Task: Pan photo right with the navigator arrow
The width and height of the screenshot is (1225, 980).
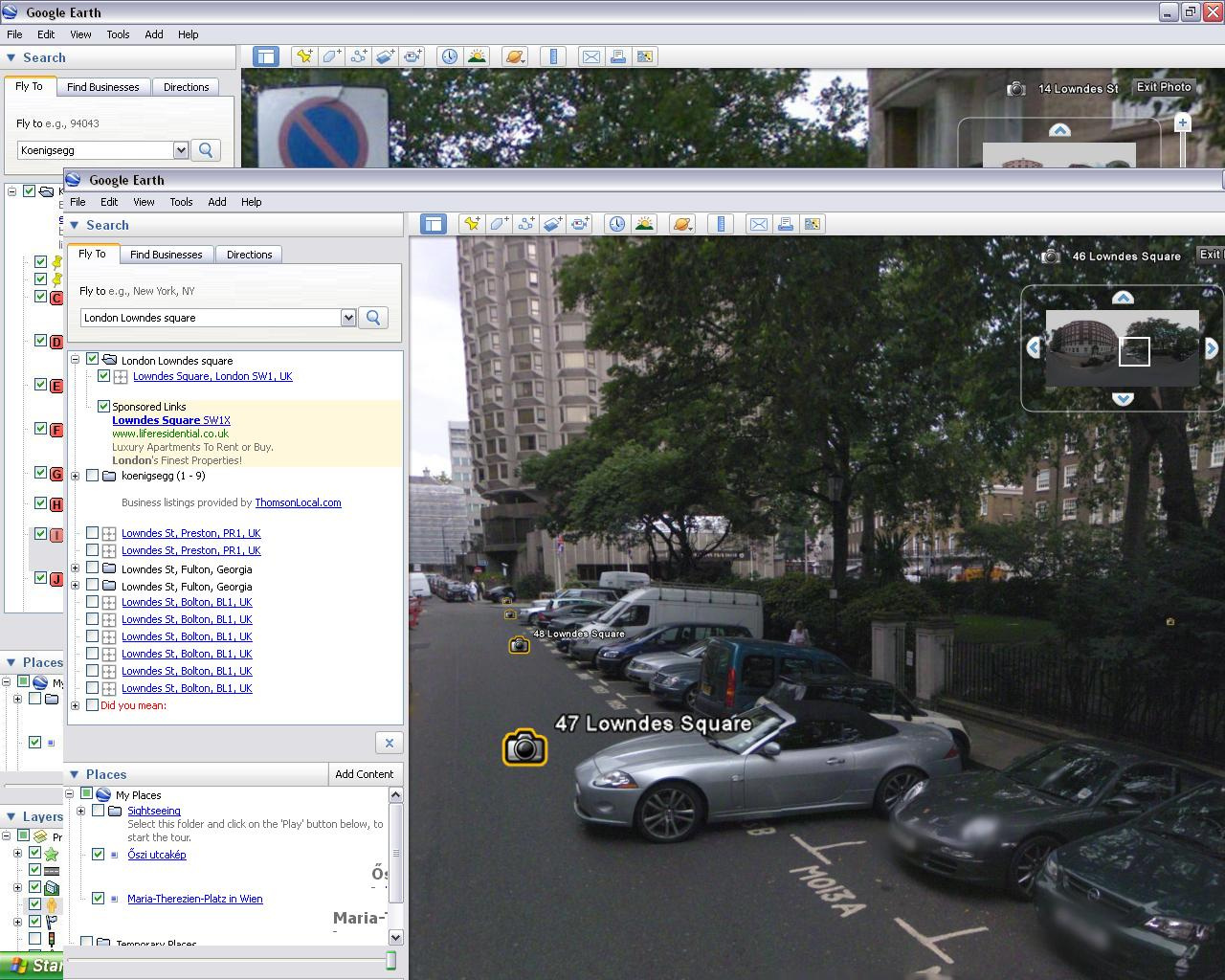Action: [1212, 348]
